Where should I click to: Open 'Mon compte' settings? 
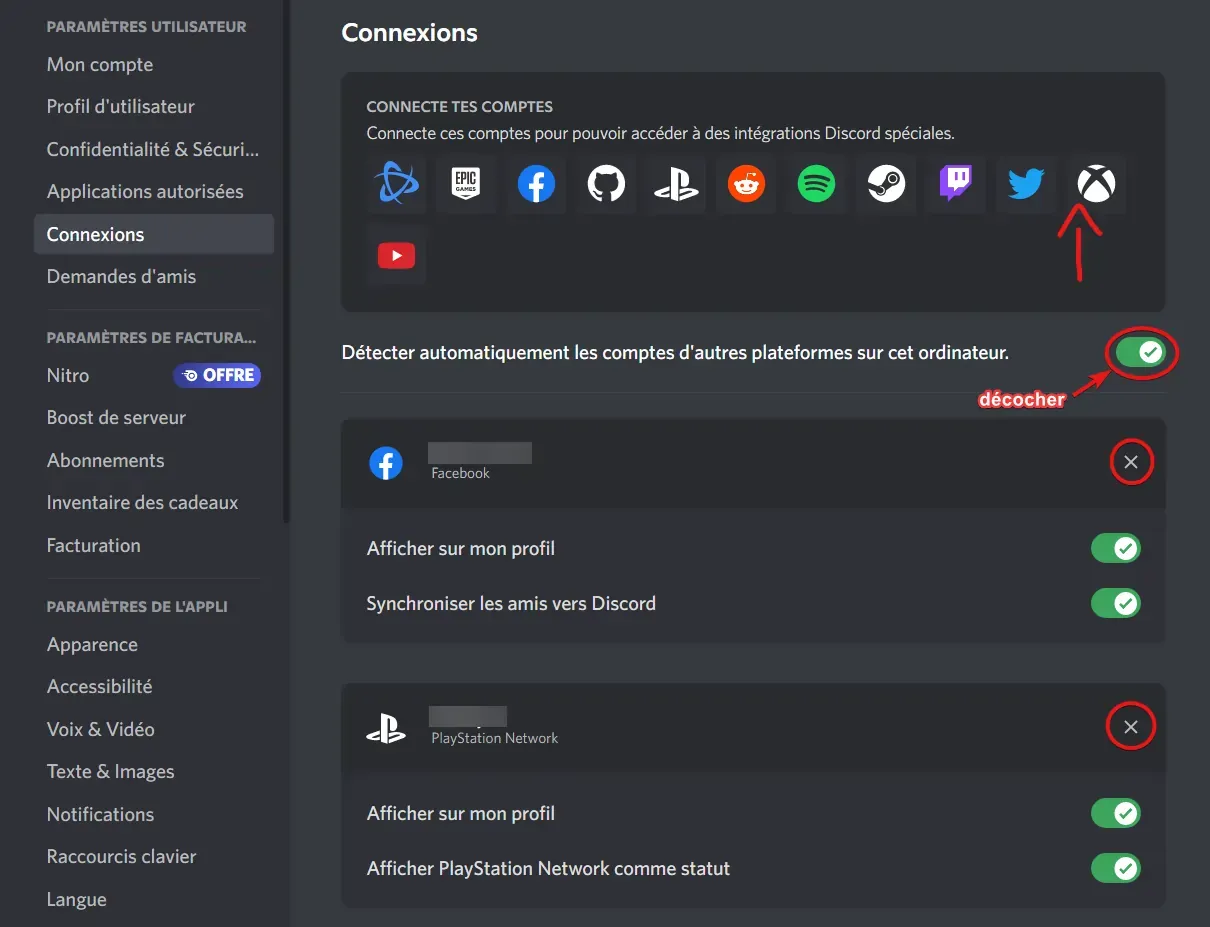100,65
